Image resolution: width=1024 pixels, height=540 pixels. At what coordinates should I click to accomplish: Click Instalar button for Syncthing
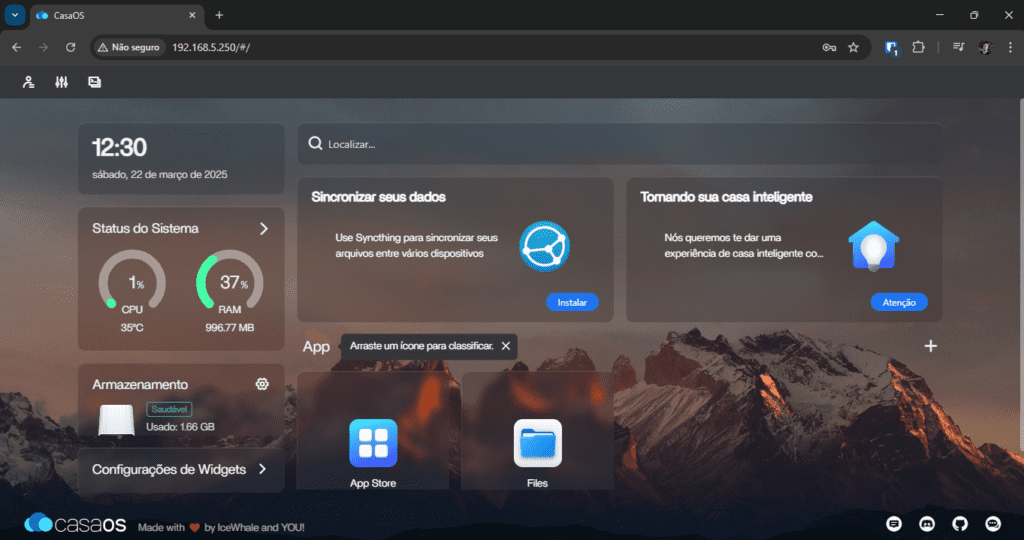(x=572, y=302)
